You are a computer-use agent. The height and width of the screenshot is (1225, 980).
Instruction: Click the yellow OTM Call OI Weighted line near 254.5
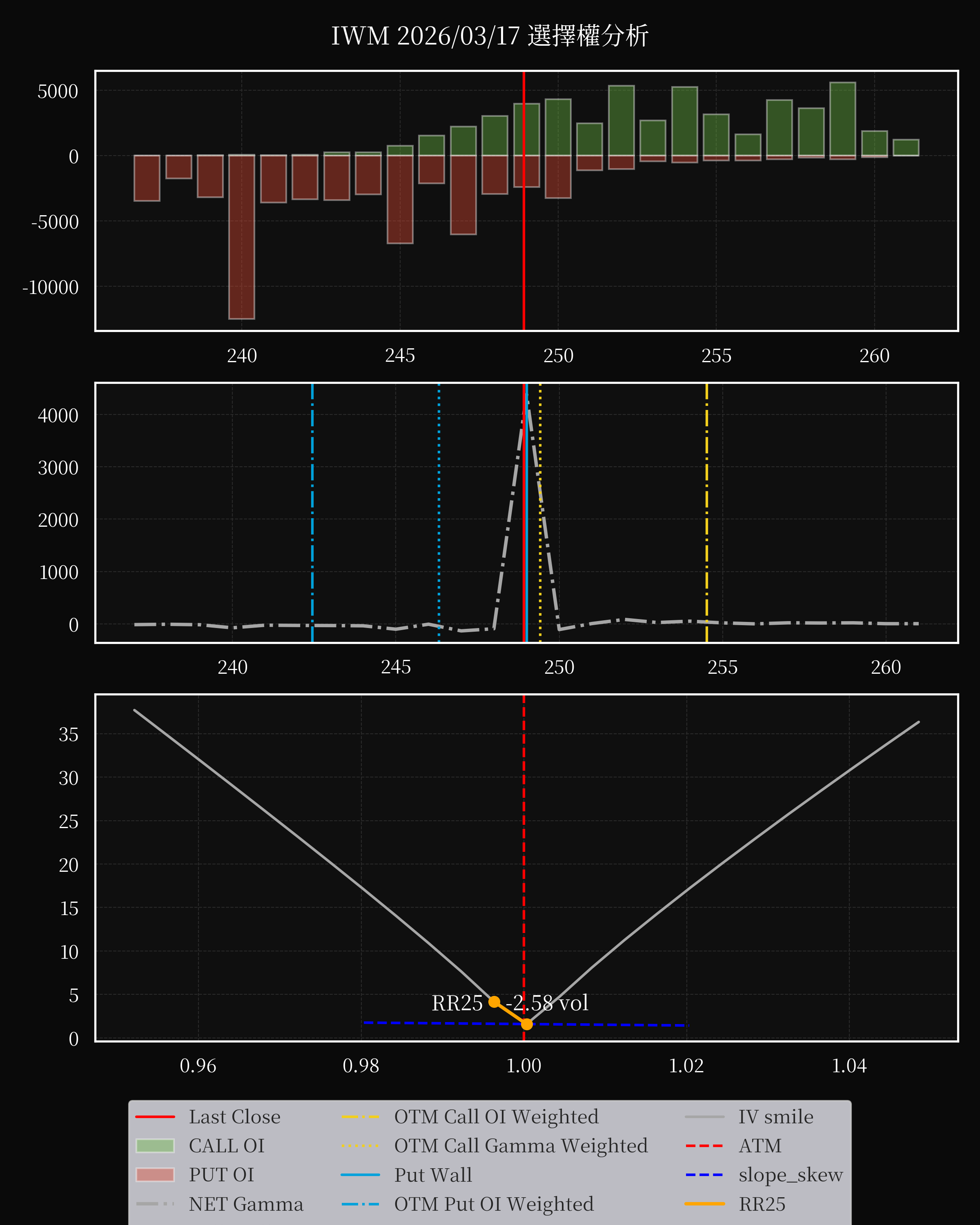(x=707, y=512)
